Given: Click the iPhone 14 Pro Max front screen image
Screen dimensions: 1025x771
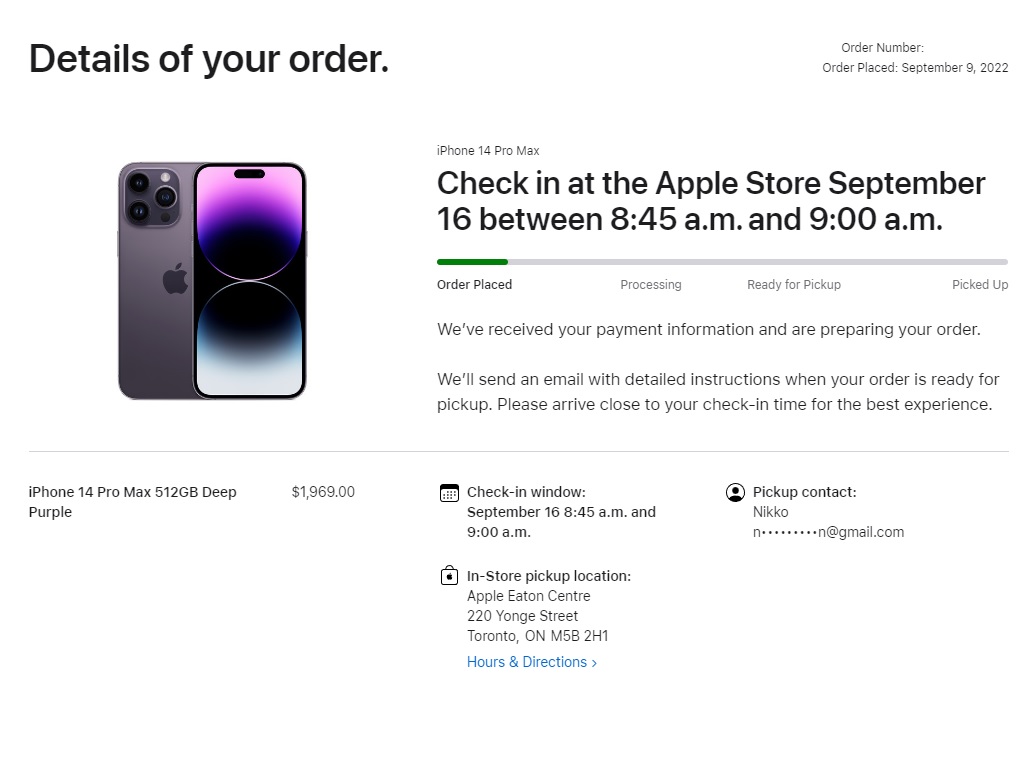Looking at the screenshot, I should pyautogui.click(x=249, y=281).
